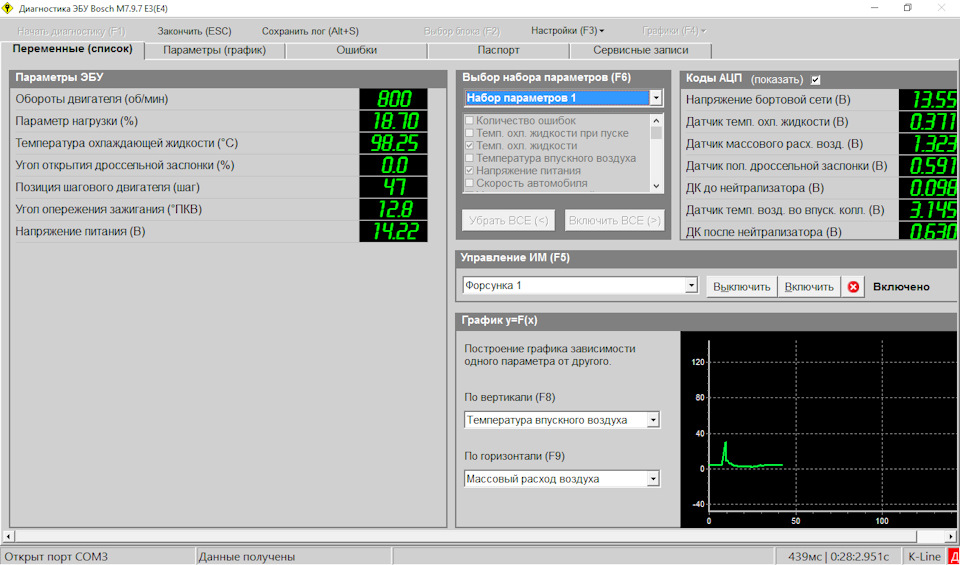The width and height of the screenshot is (960, 565).
Task: Click the Включить ВСЕ (>) button
Action: click(614, 220)
